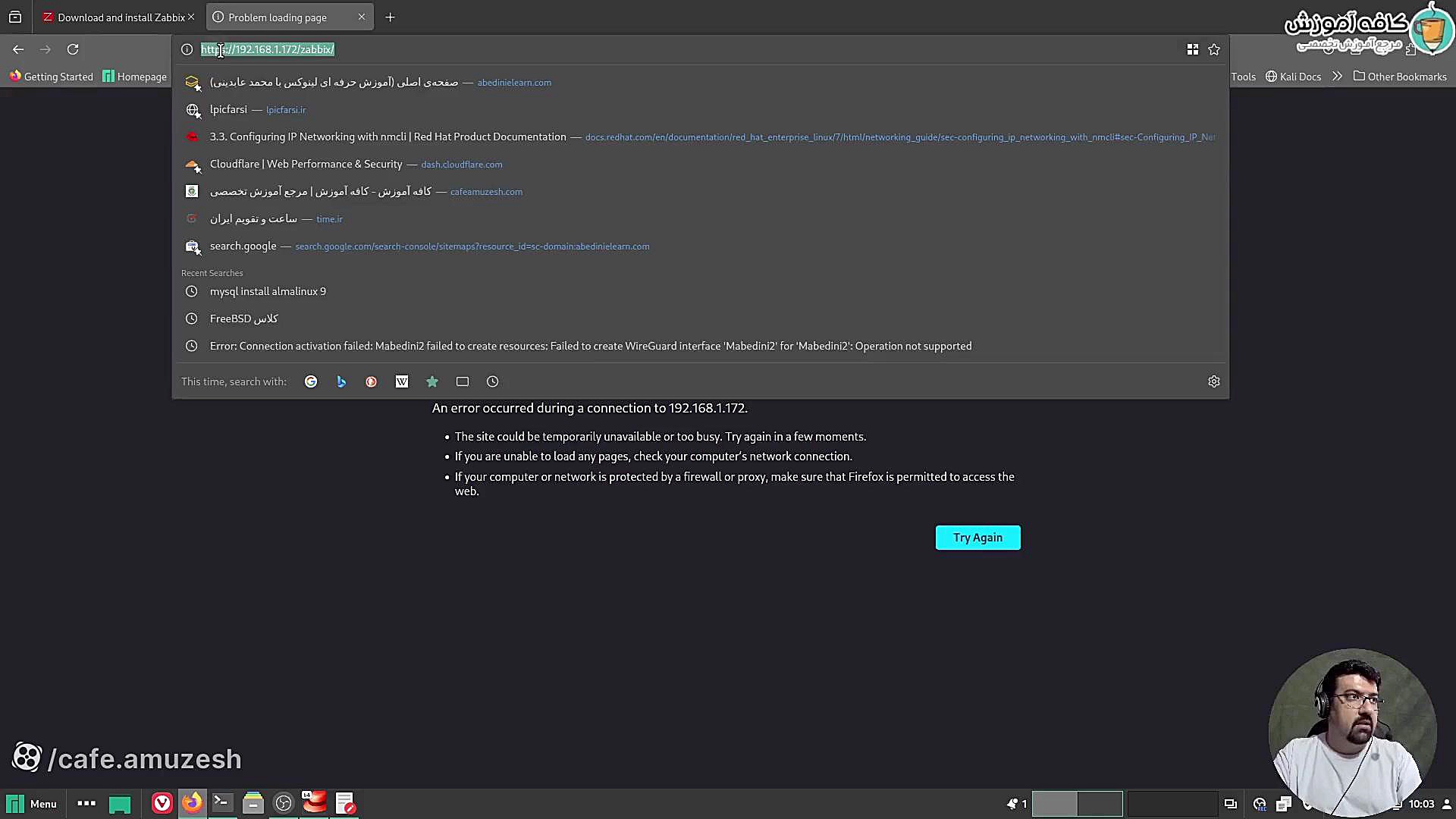This screenshot has width=1456, height=819.
Task: Click the site information icon in address bar
Action: pyautogui.click(x=187, y=49)
